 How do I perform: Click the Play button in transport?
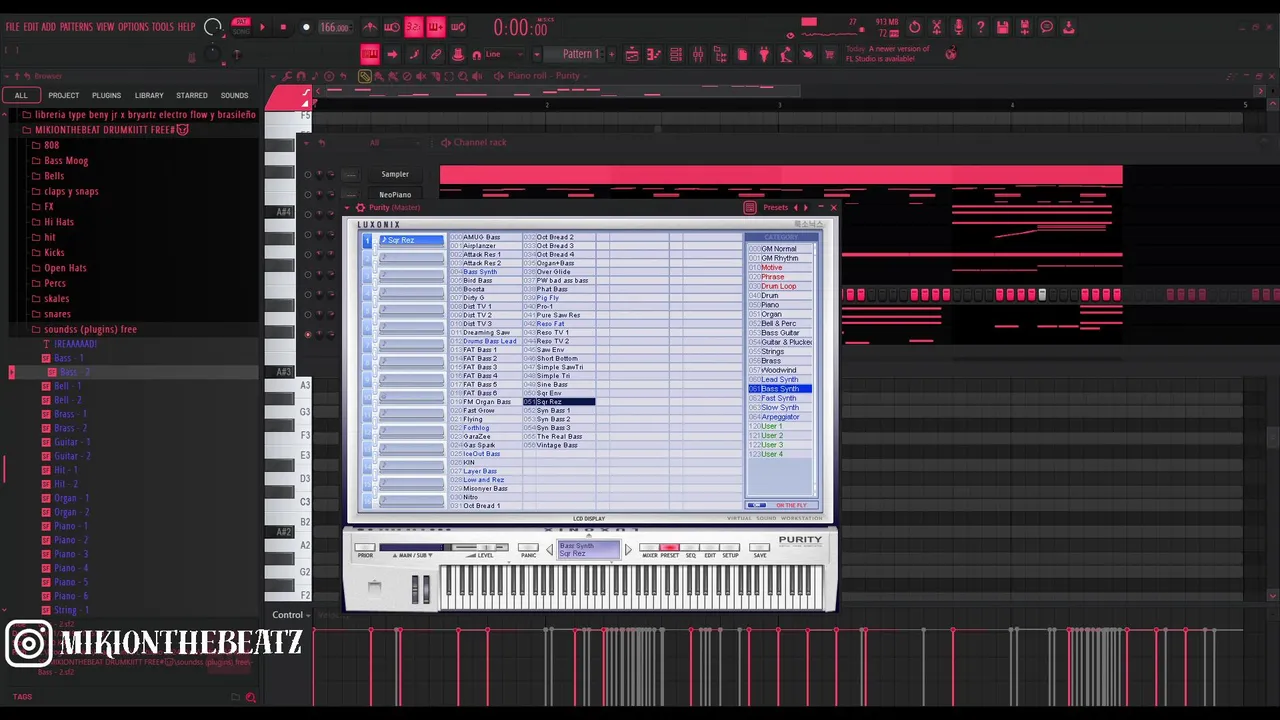pos(263,27)
